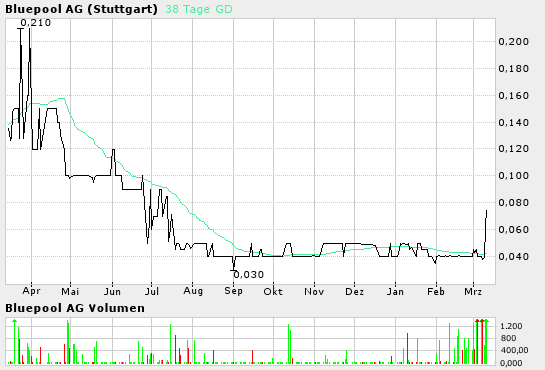Select the Jul month axis label
The width and height of the screenshot is (545, 370).
click(x=152, y=291)
